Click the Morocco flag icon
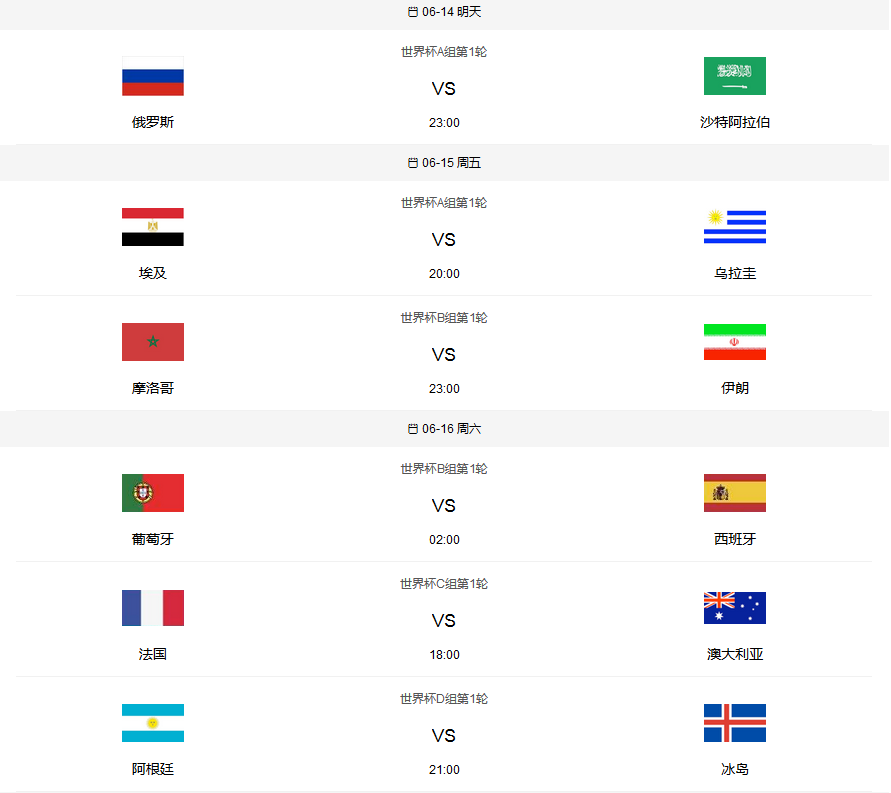 pyautogui.click(x=153, y=342)
